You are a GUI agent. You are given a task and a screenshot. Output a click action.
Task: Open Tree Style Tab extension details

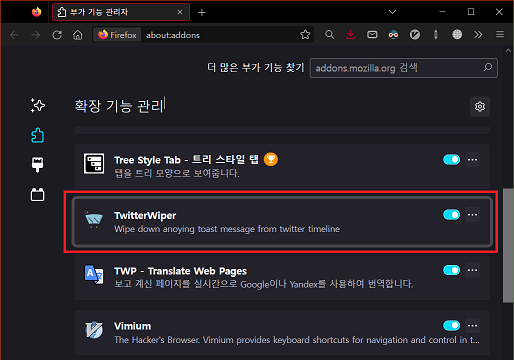click(x=282, y=166)
